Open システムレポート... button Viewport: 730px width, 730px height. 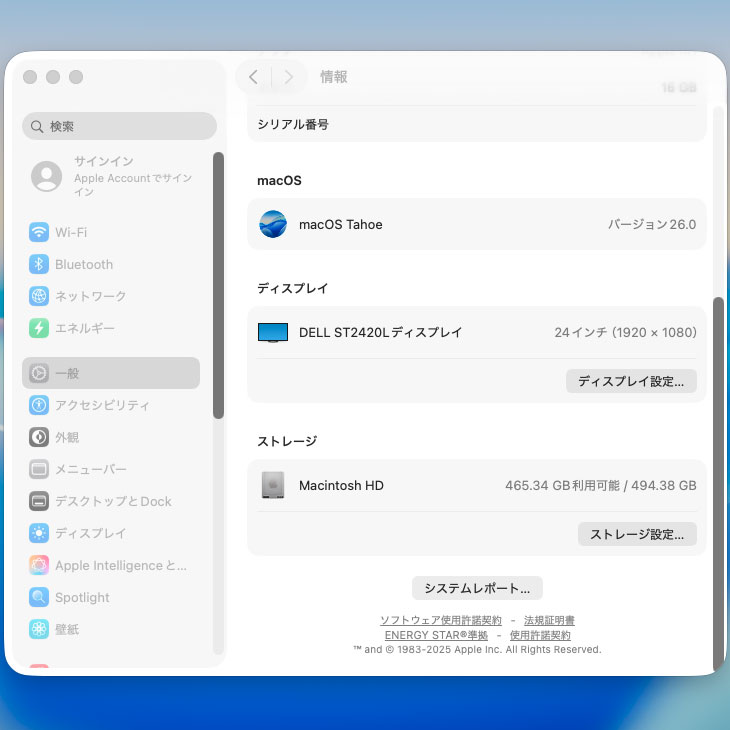[x=477, y=588]
